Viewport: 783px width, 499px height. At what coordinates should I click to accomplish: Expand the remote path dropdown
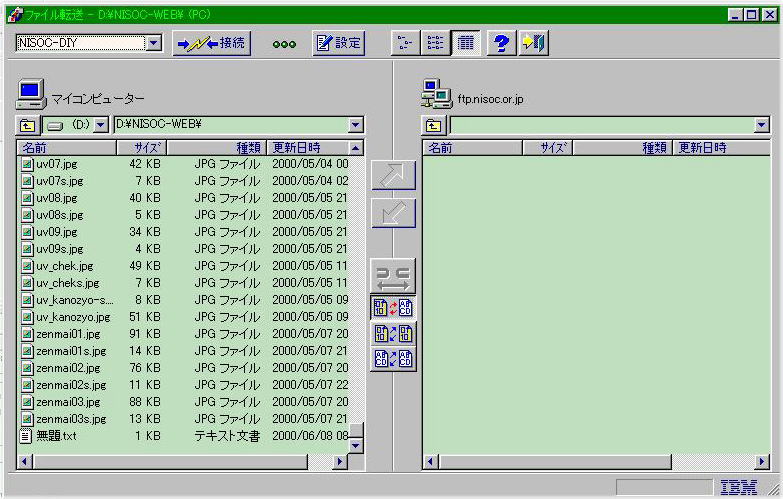pyautogui.click(x=761, y=125)
